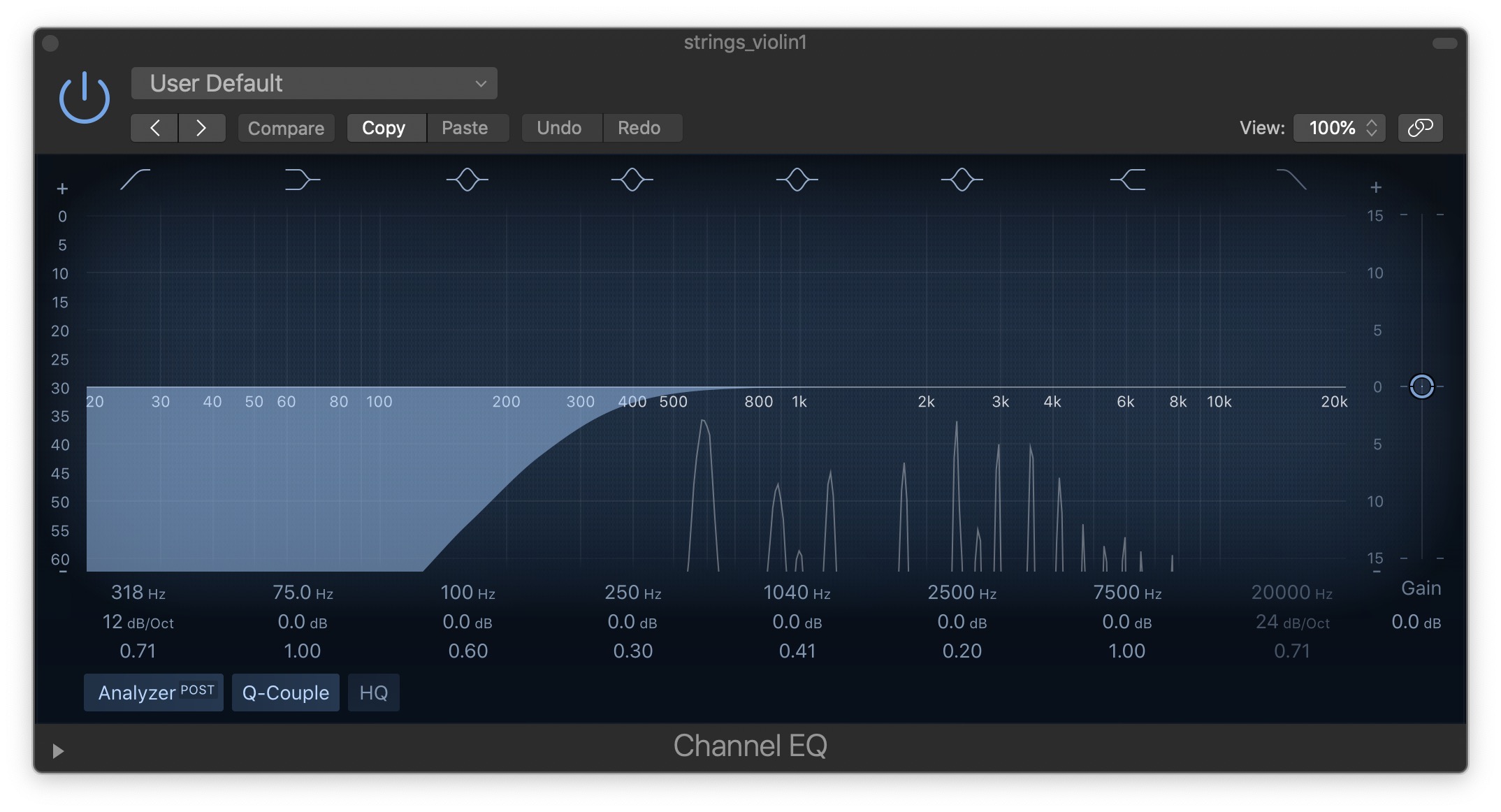Click the Paste button
1501x812 pixels.
pyautogui.click(x=465, y=128)
